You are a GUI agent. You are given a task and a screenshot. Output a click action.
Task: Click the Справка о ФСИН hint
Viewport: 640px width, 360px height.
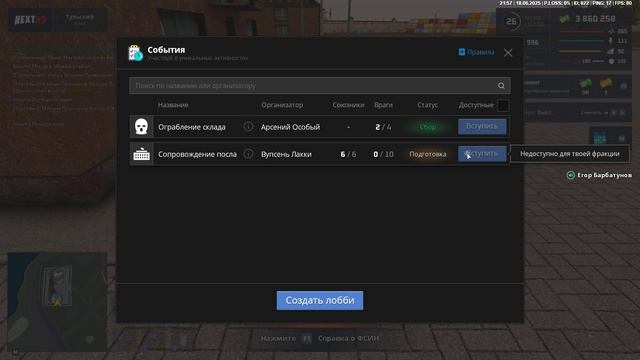point(349,338)
